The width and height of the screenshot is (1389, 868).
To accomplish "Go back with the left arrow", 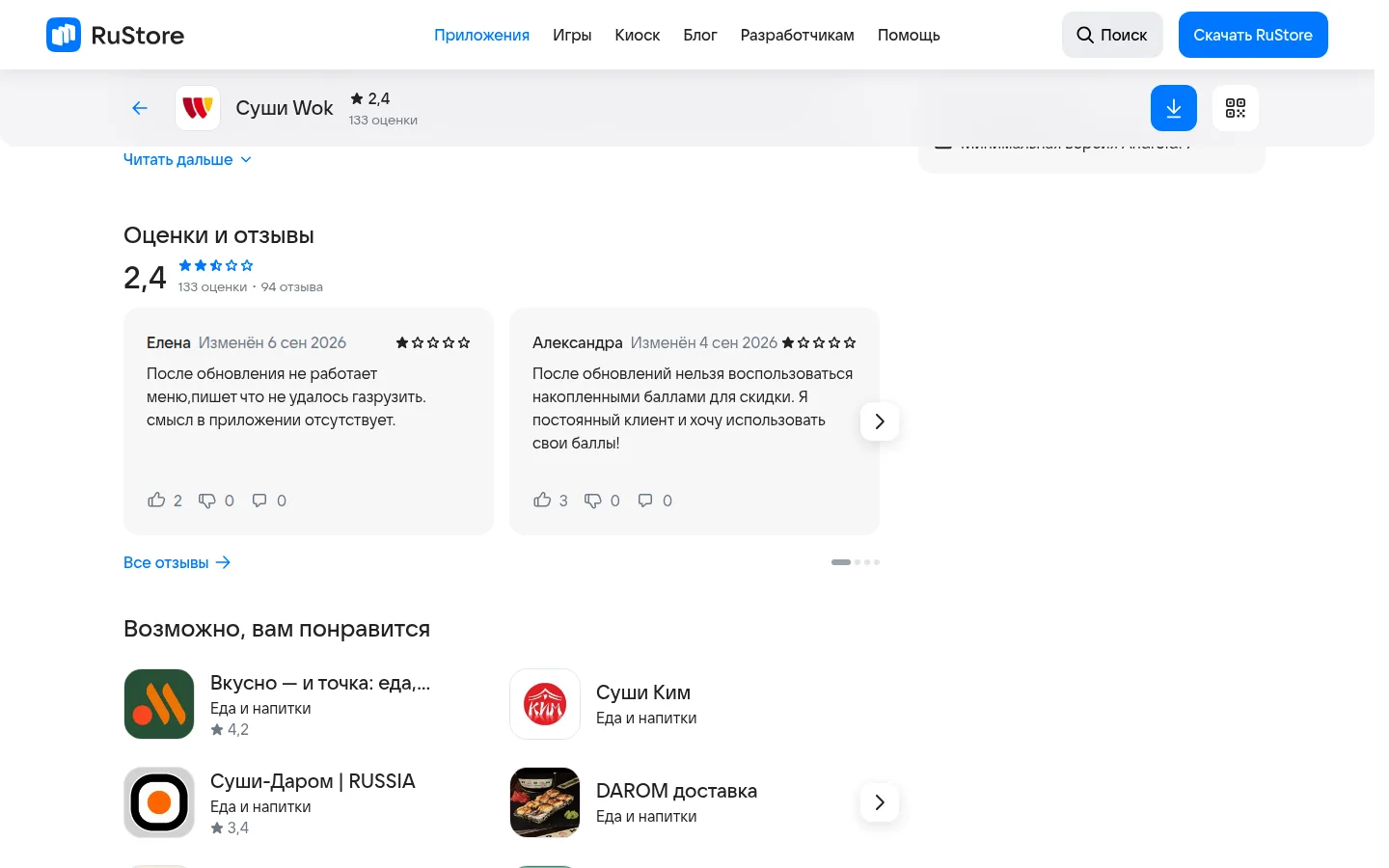I will coord(140,108).
